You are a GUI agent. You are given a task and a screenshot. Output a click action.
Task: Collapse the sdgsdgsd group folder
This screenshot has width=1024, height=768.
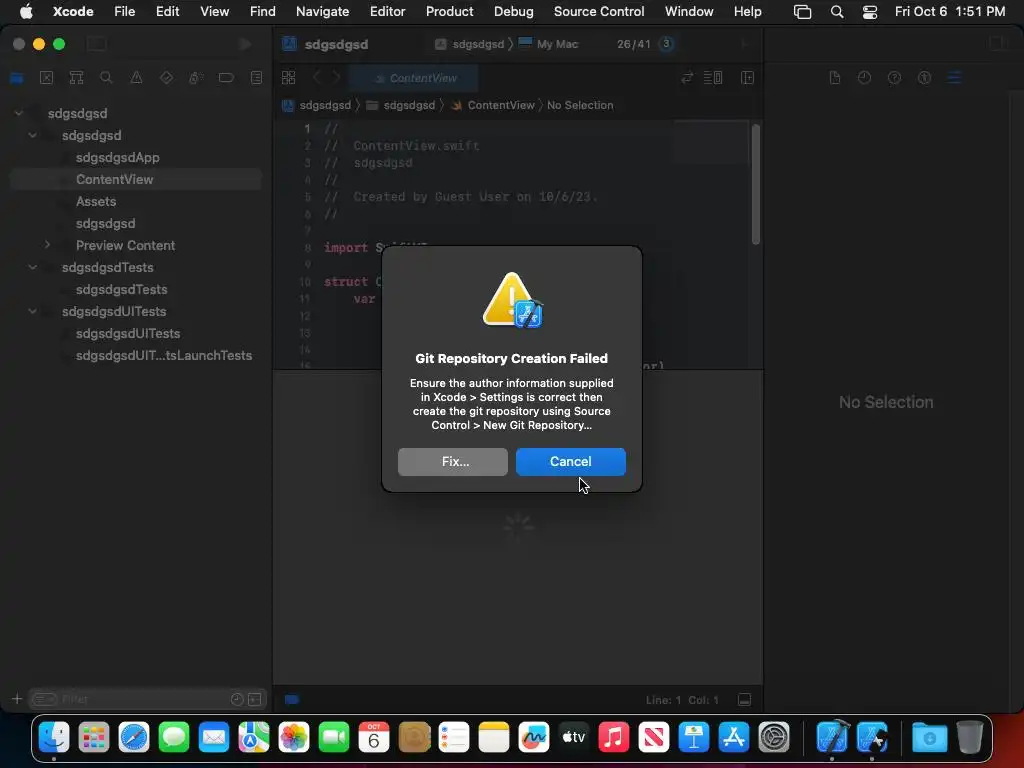point(32,135)
